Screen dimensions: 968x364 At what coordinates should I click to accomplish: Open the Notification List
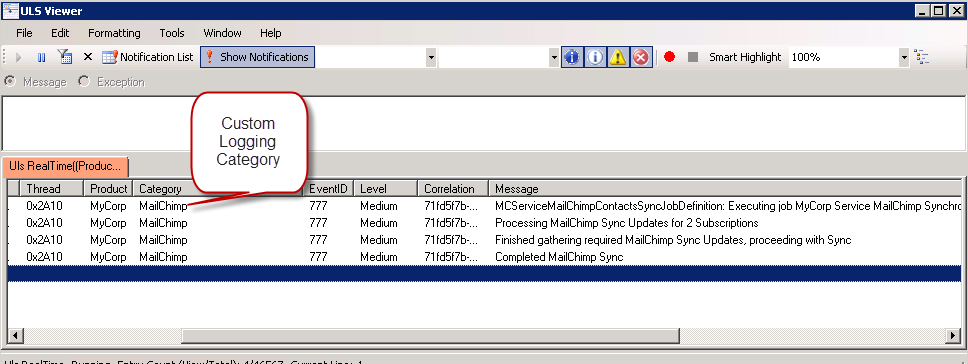(x=148, y=57)
